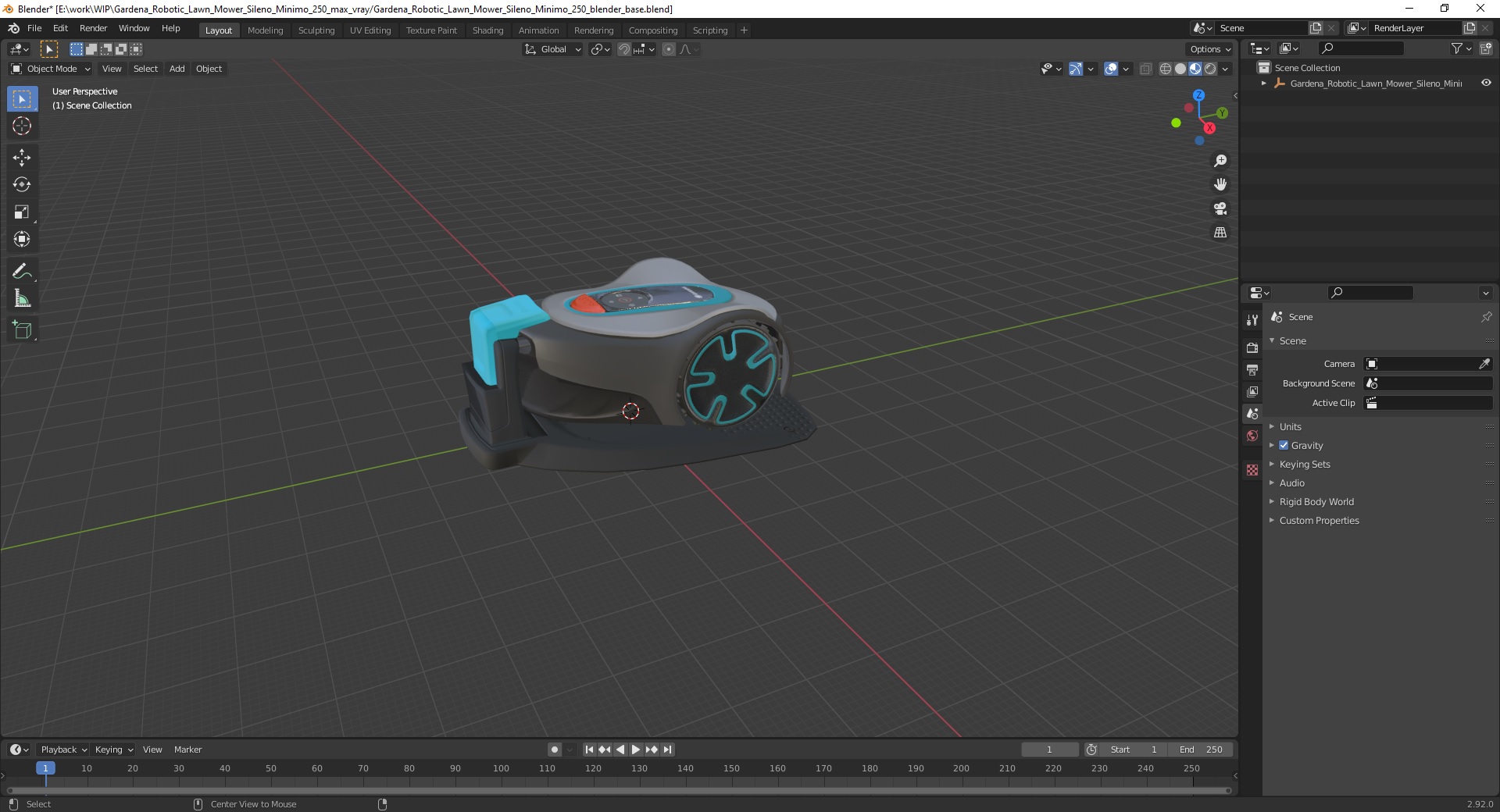Select the Rotate tool

coord(22,185)
